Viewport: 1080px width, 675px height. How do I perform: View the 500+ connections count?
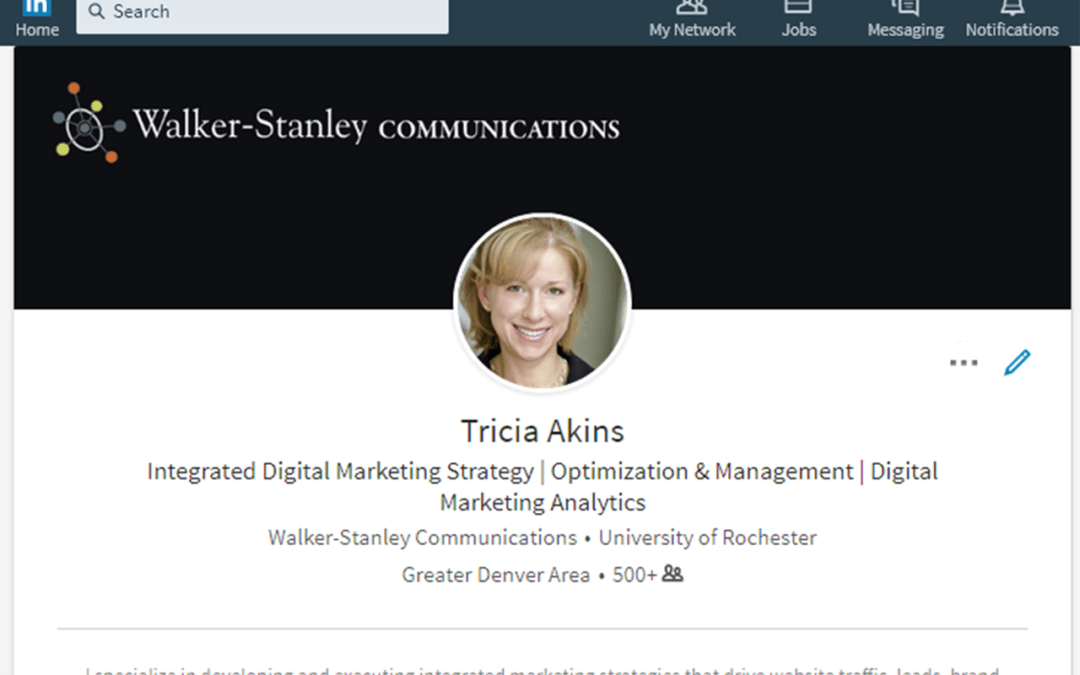[x=634, y=574]
